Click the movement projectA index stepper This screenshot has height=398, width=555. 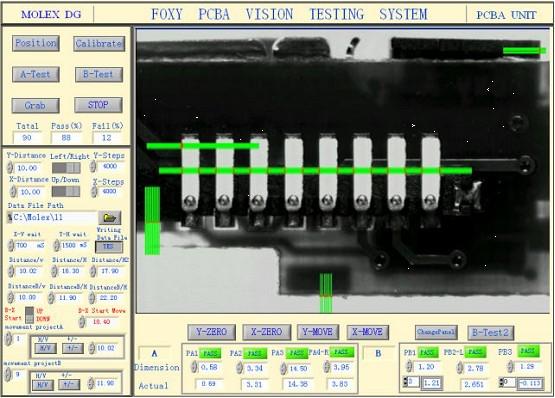(8, 339)
